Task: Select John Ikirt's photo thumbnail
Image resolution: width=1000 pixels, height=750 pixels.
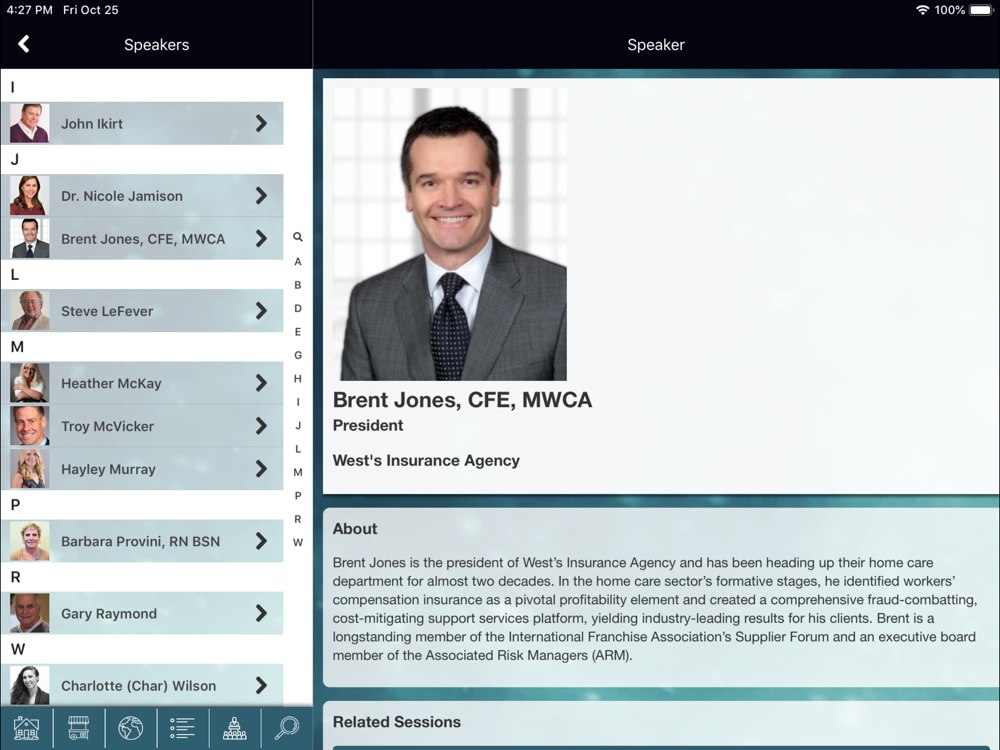Action: pyautogui.click(x=29, y=123)
